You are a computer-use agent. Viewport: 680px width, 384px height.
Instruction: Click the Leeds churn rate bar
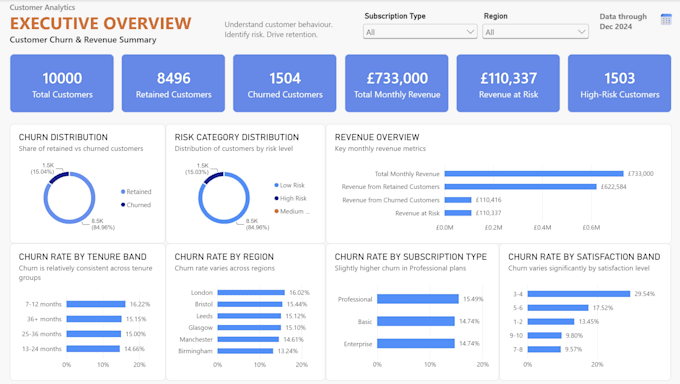pos(249,316)
